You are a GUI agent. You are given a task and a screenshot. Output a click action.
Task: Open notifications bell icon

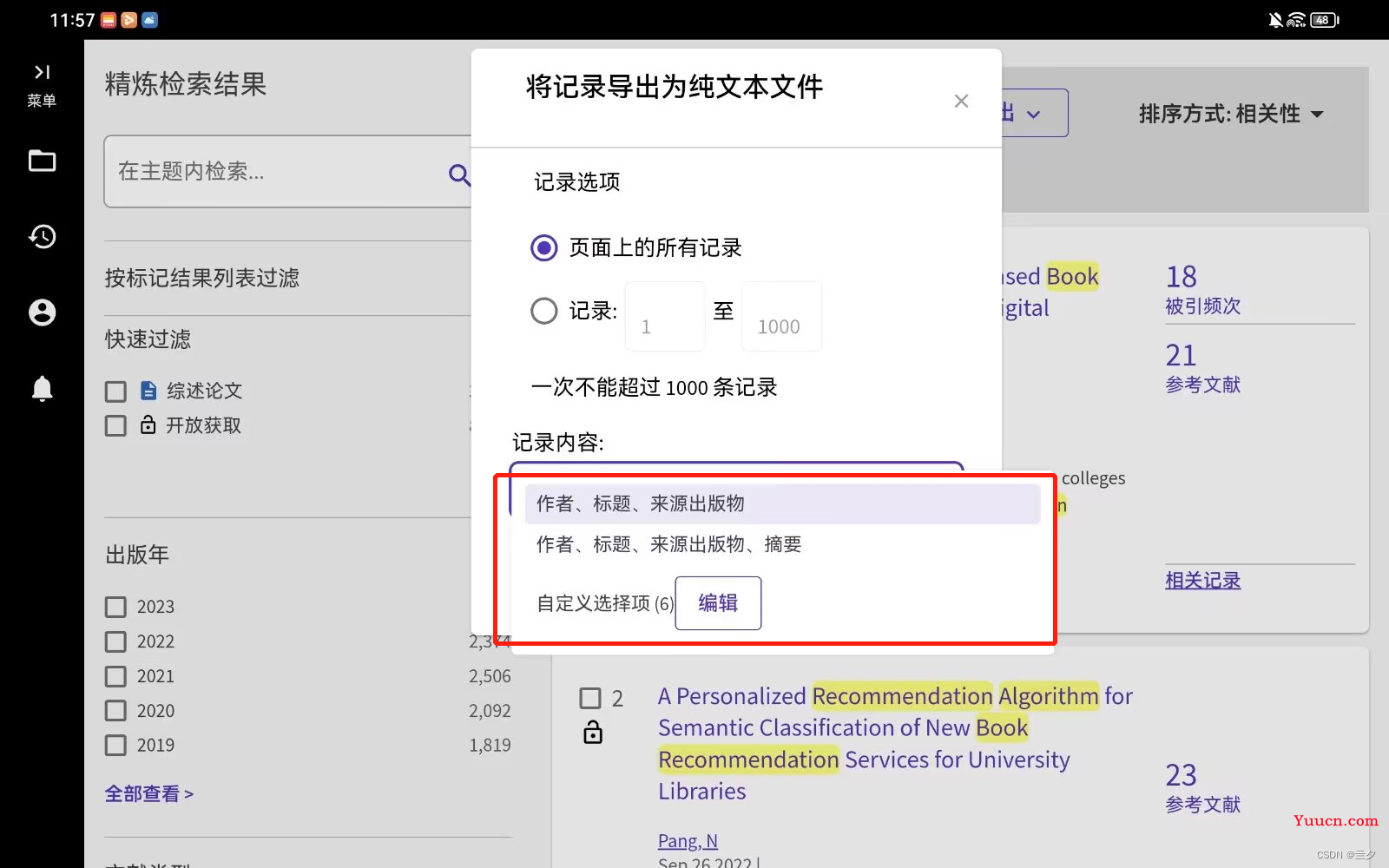point(42,388)
